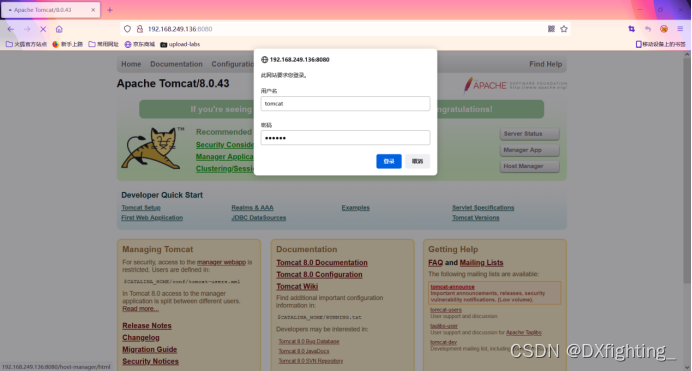Open the Migration Guide link

[150, 349]
